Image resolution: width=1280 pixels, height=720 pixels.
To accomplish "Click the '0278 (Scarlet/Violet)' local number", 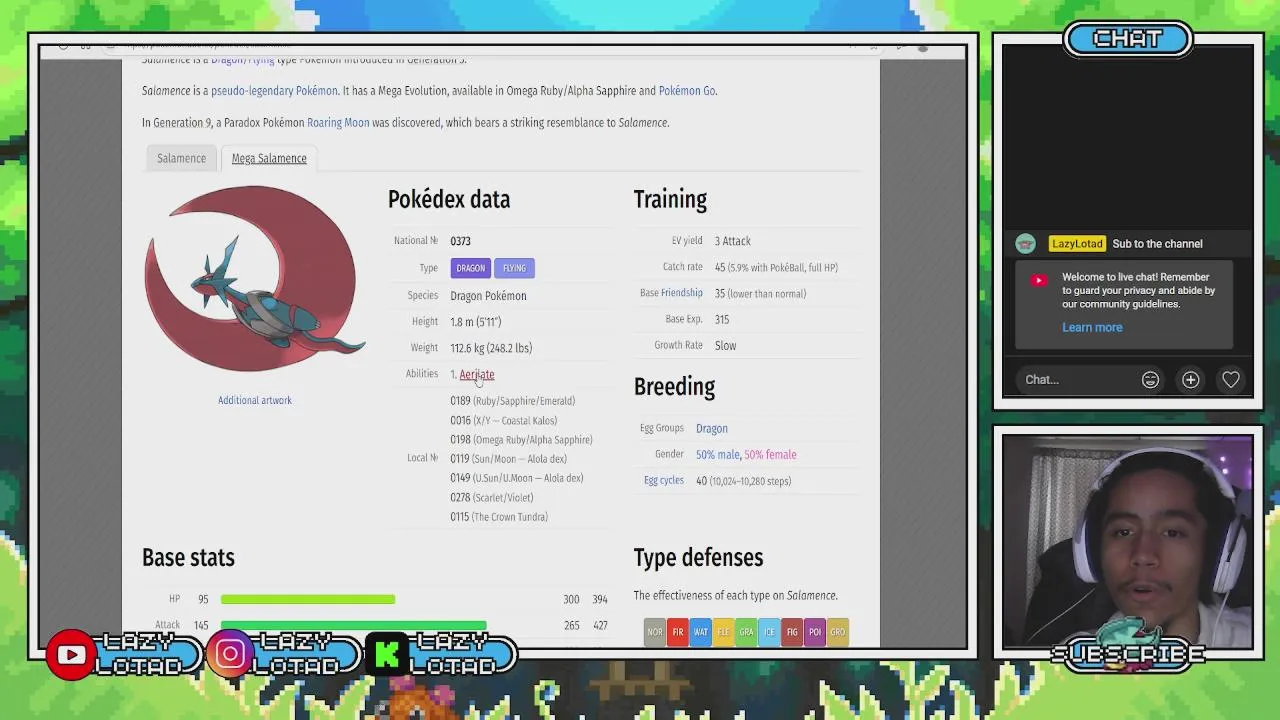I will pyautogui.click(x=491, y=498).
